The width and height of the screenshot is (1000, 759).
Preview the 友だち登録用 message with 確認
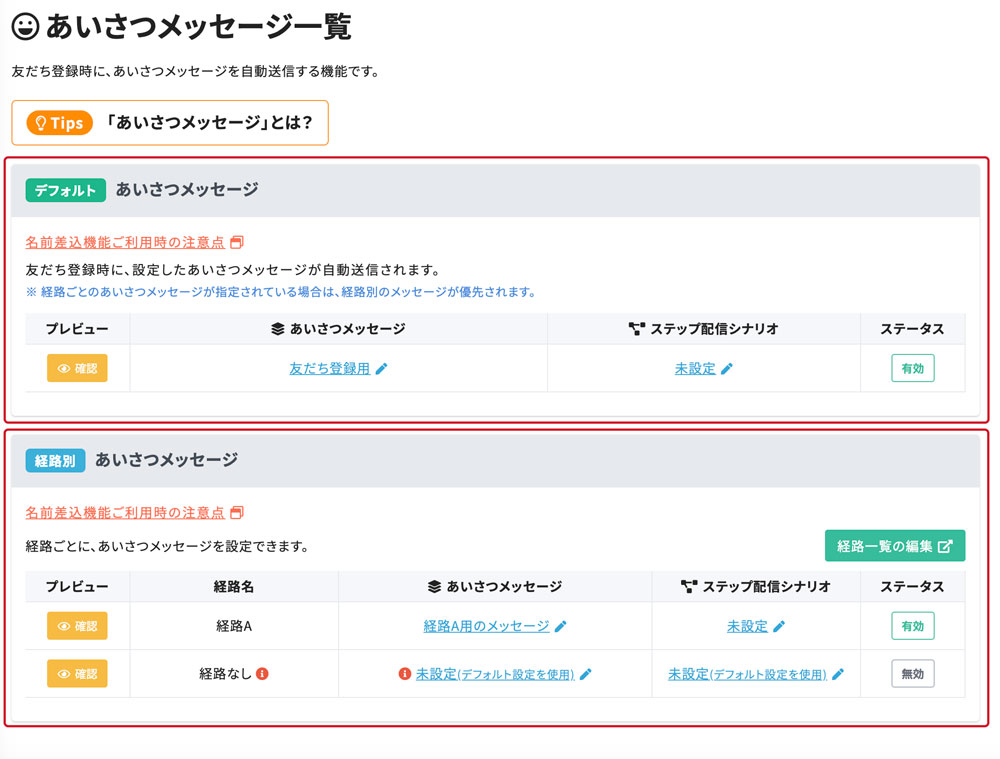(77, 368)
